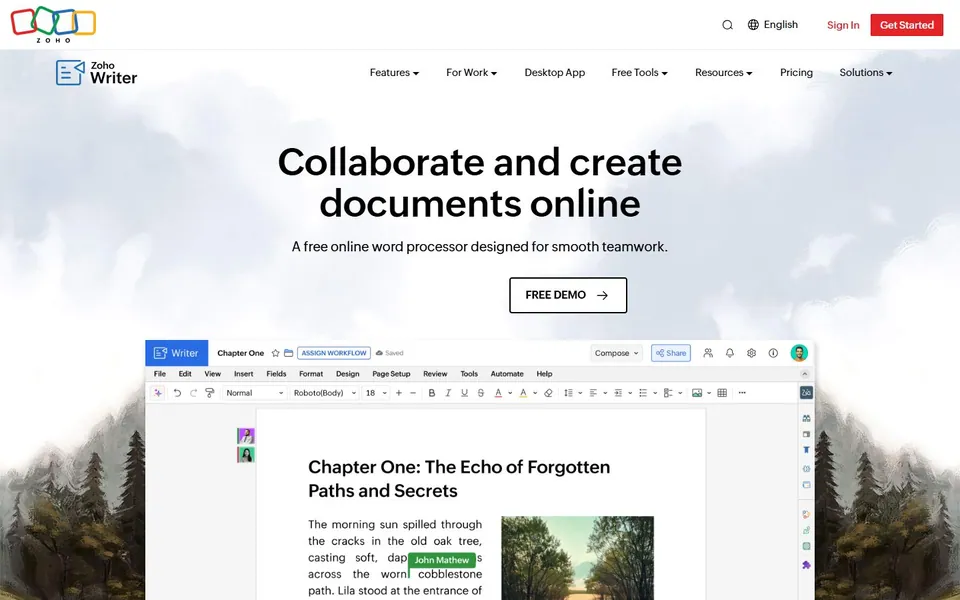The width and height of the screenshot is (960, 600).
Task: Collapse the editor menu bar chevron
Action: pyautogui.click(x=804, y=374)
